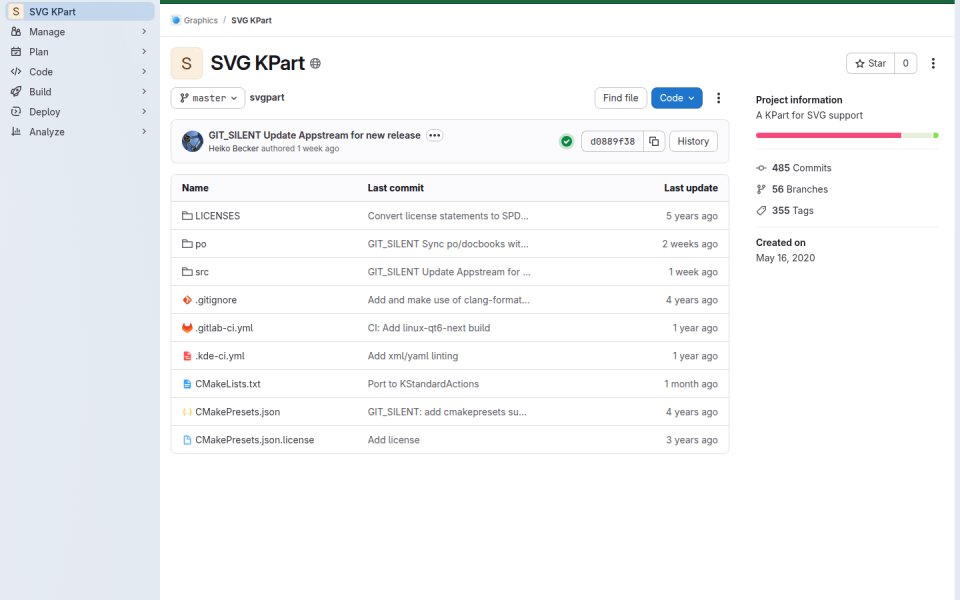This screenshot has width=960, height=600.
Task: Open the CMakeLists.txt file name
Action: (x=228, y=384)
